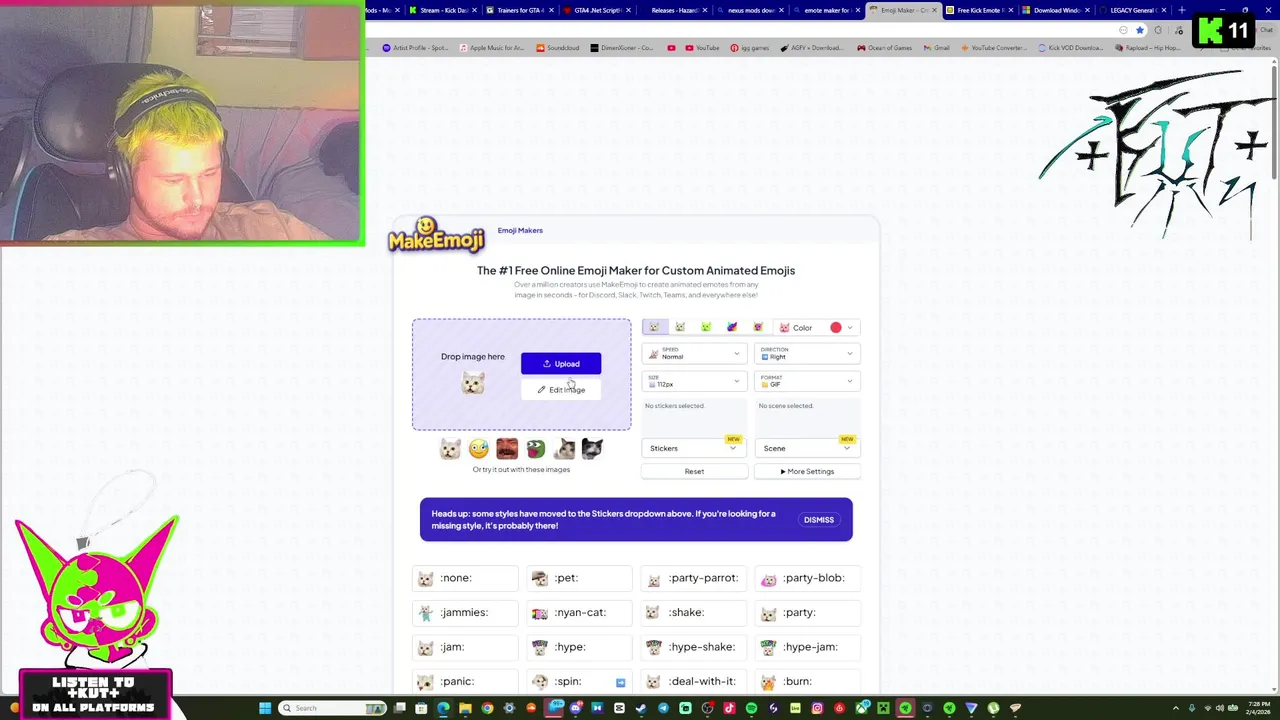Switch to the GTA4 .Net Script tab
The width and height of the screenshot is (1280, 720).
pos(597,10)
